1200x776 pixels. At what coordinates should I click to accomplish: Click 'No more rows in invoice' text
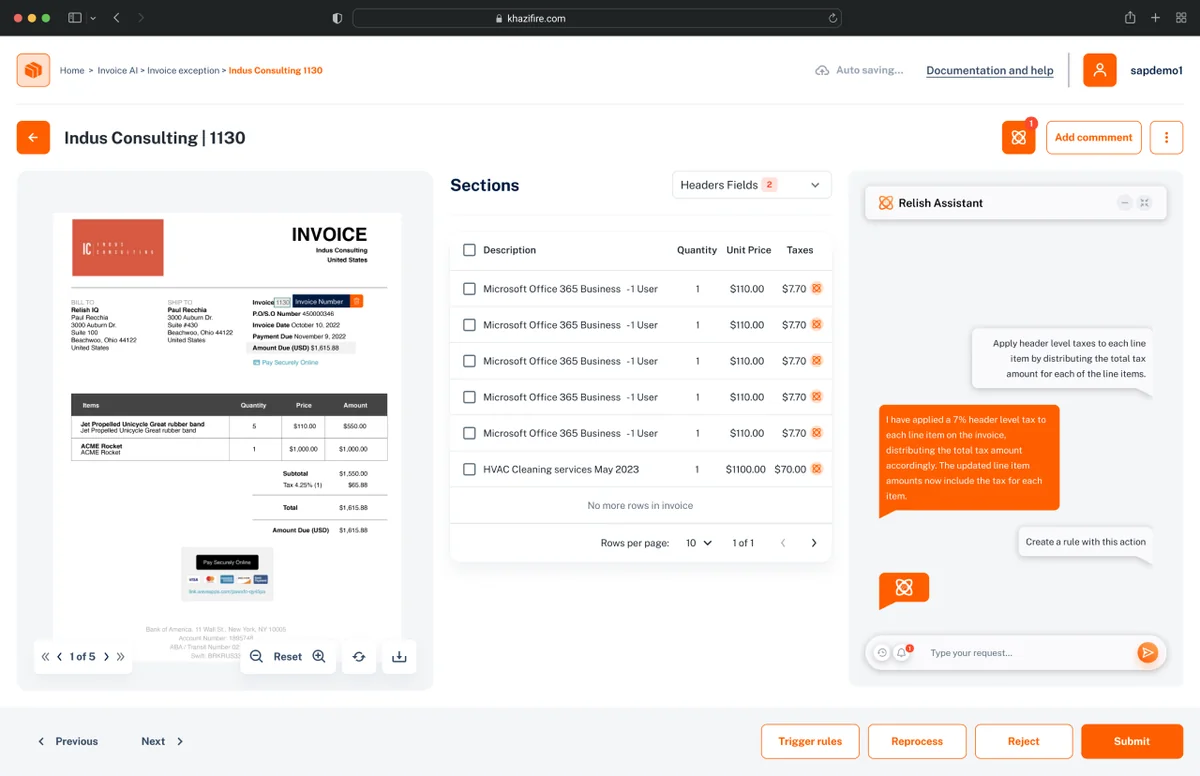(640, 506)
